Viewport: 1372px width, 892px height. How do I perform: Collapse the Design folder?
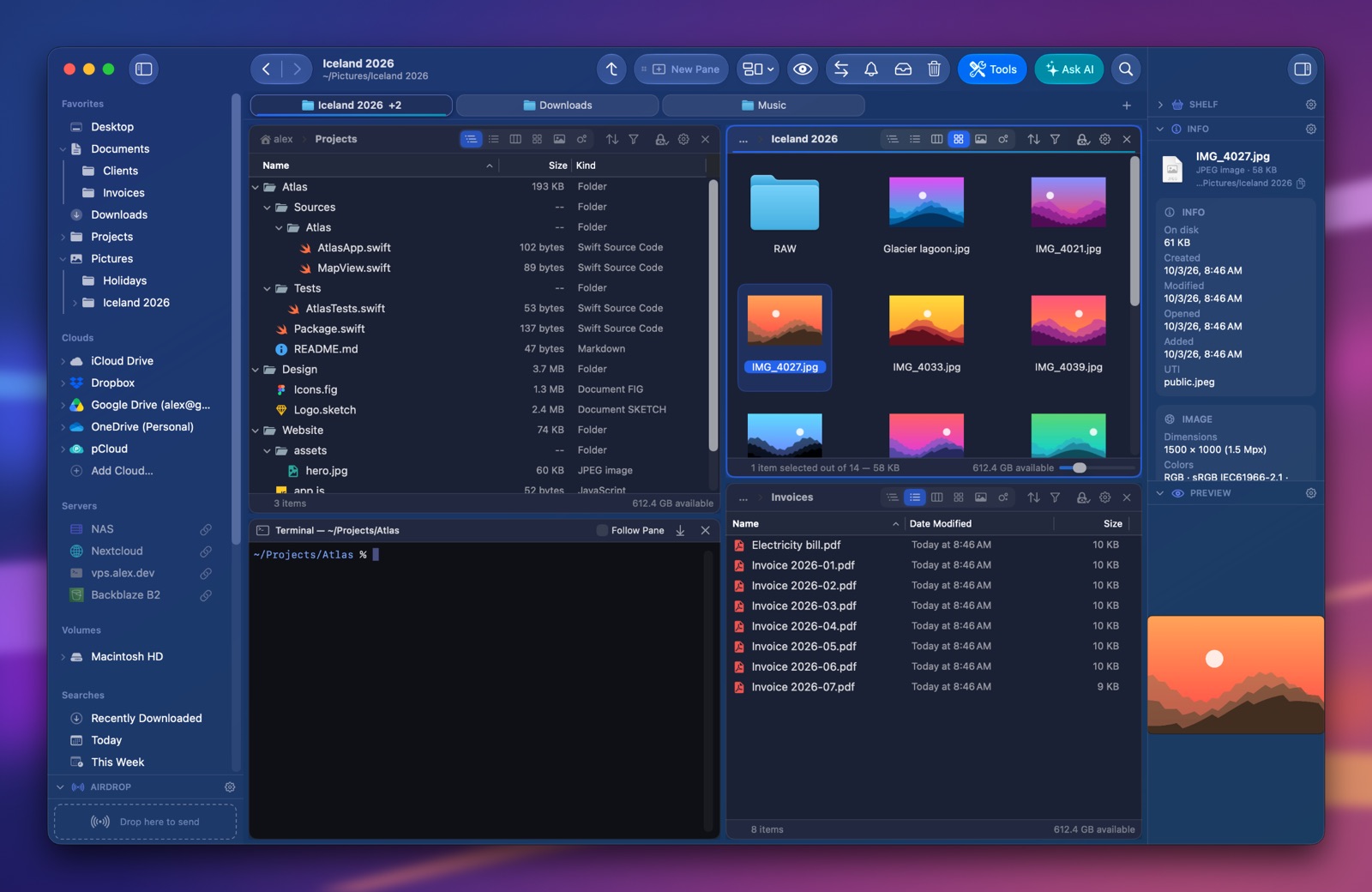tap(255, 370)
